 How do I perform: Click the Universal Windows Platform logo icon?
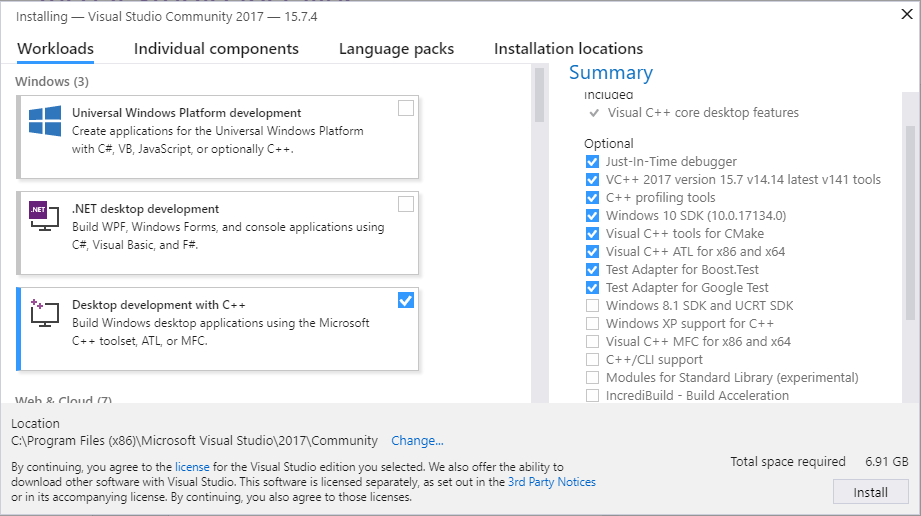tap(45, 122)
